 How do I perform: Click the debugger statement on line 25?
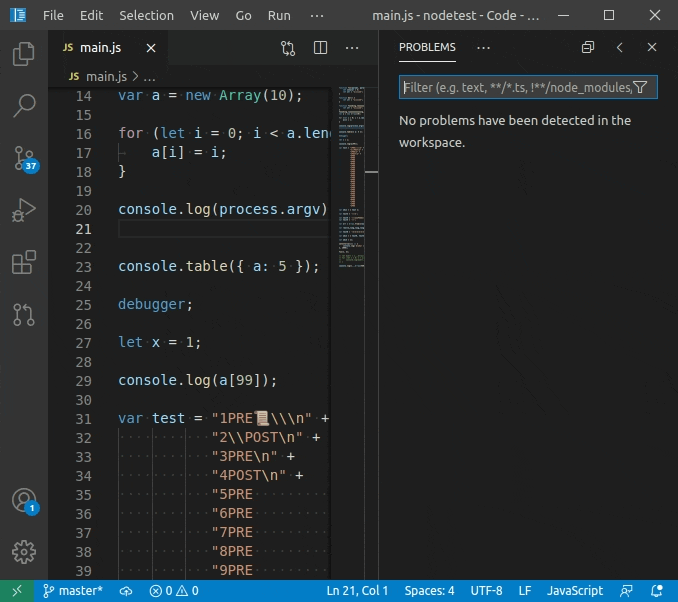click(x=155, y=304)
